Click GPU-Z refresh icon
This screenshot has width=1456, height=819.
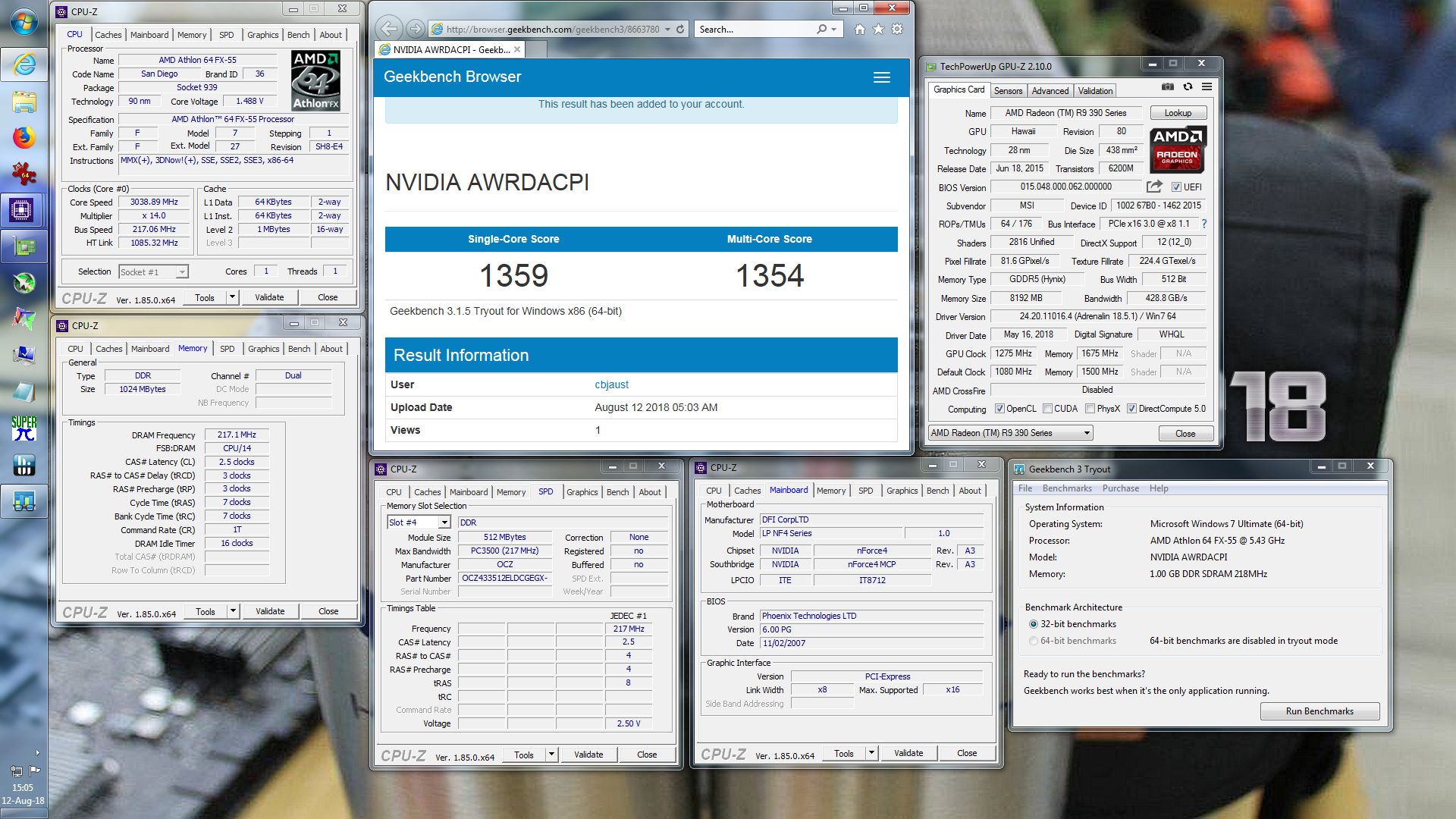point(1188,86)
